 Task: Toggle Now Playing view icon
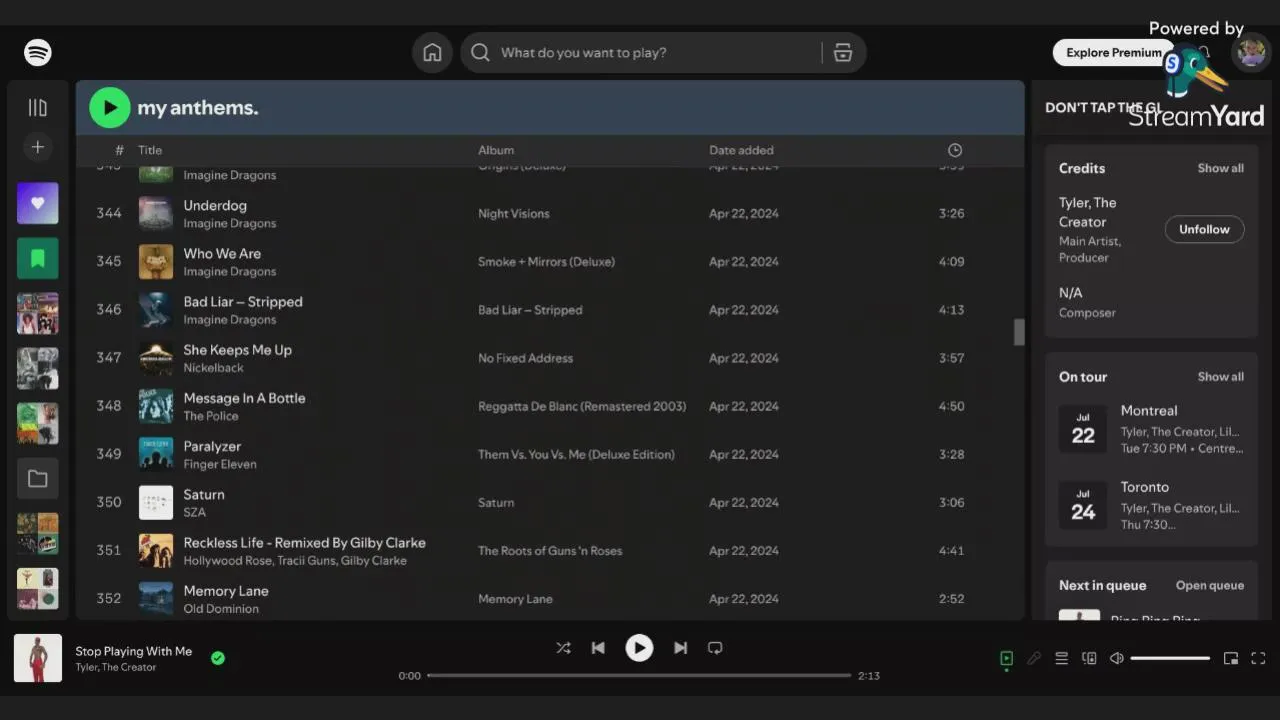1007,658
